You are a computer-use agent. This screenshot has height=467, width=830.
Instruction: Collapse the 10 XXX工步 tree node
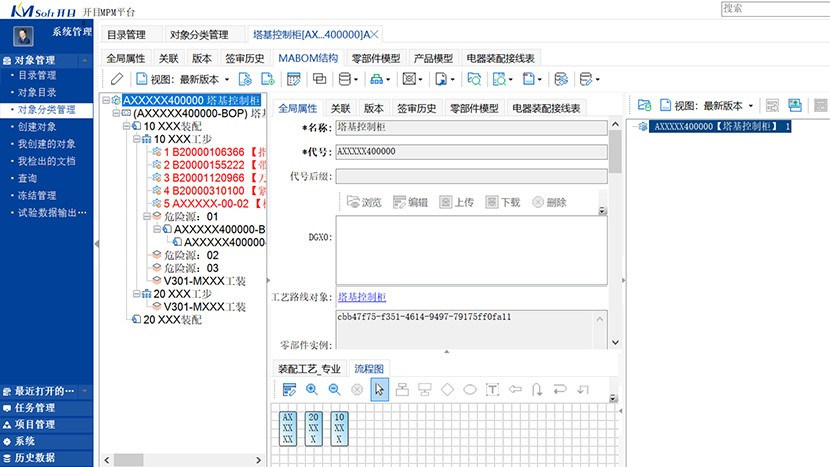[x=135, y=139]
